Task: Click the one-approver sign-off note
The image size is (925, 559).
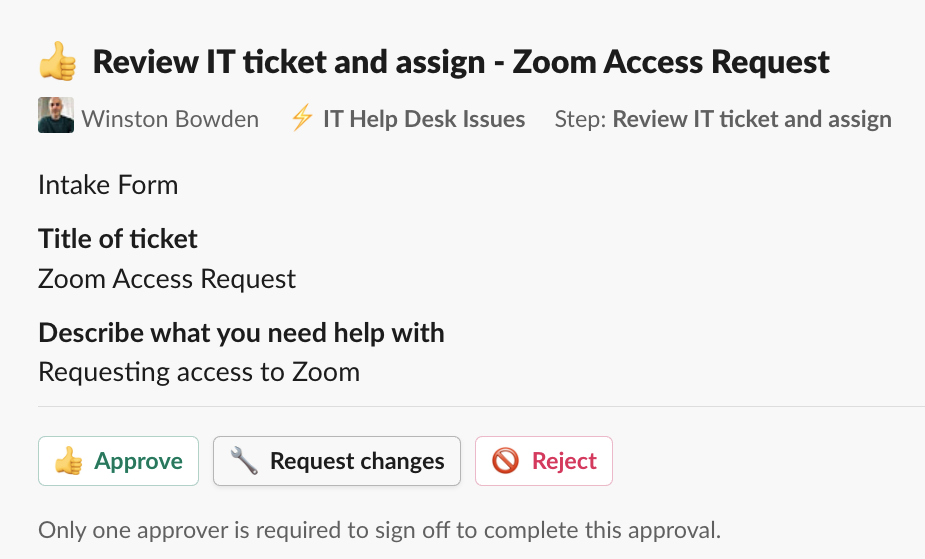Action: pos(379,529)
